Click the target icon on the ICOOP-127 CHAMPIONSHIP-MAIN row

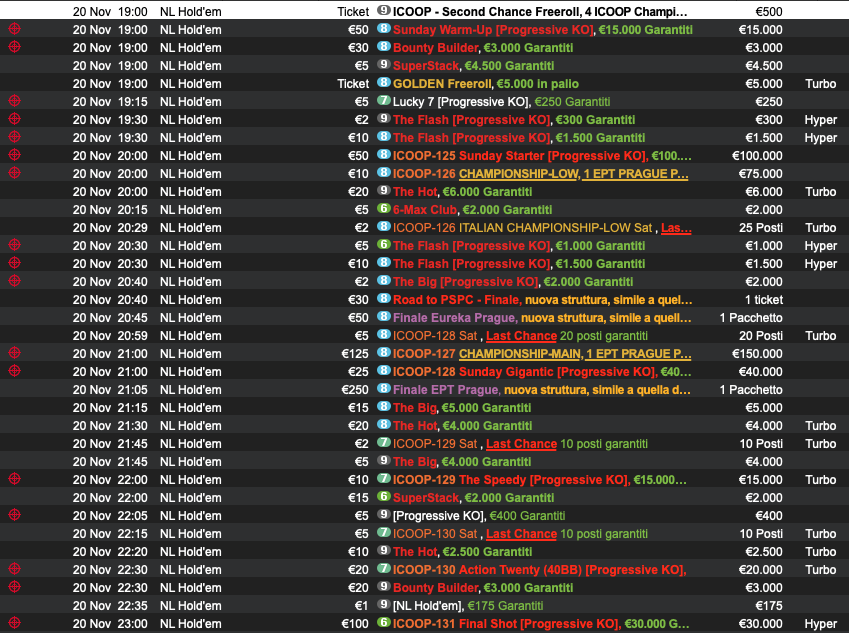click(15, 353)
